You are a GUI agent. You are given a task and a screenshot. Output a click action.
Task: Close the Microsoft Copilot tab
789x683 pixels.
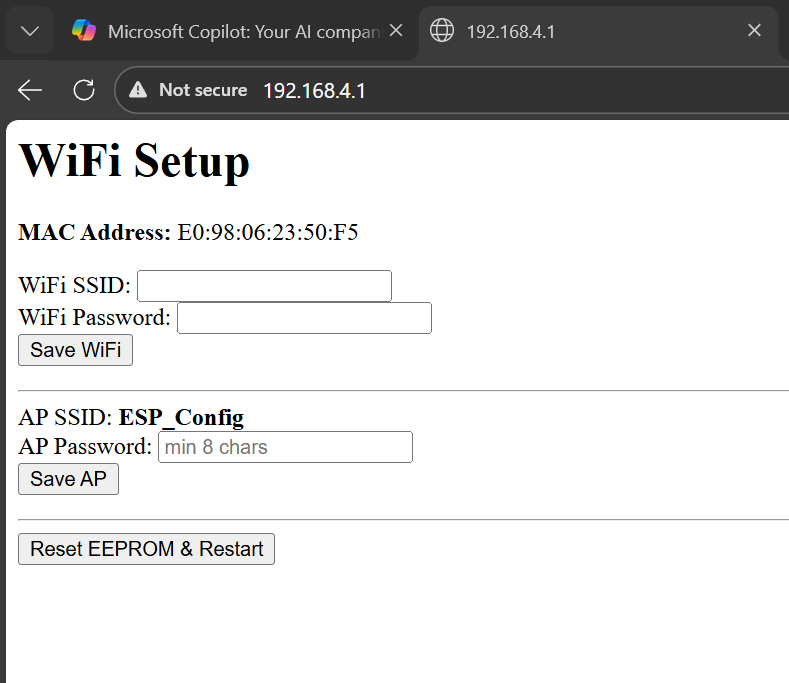pyautogui.click(x=396, y=31)
